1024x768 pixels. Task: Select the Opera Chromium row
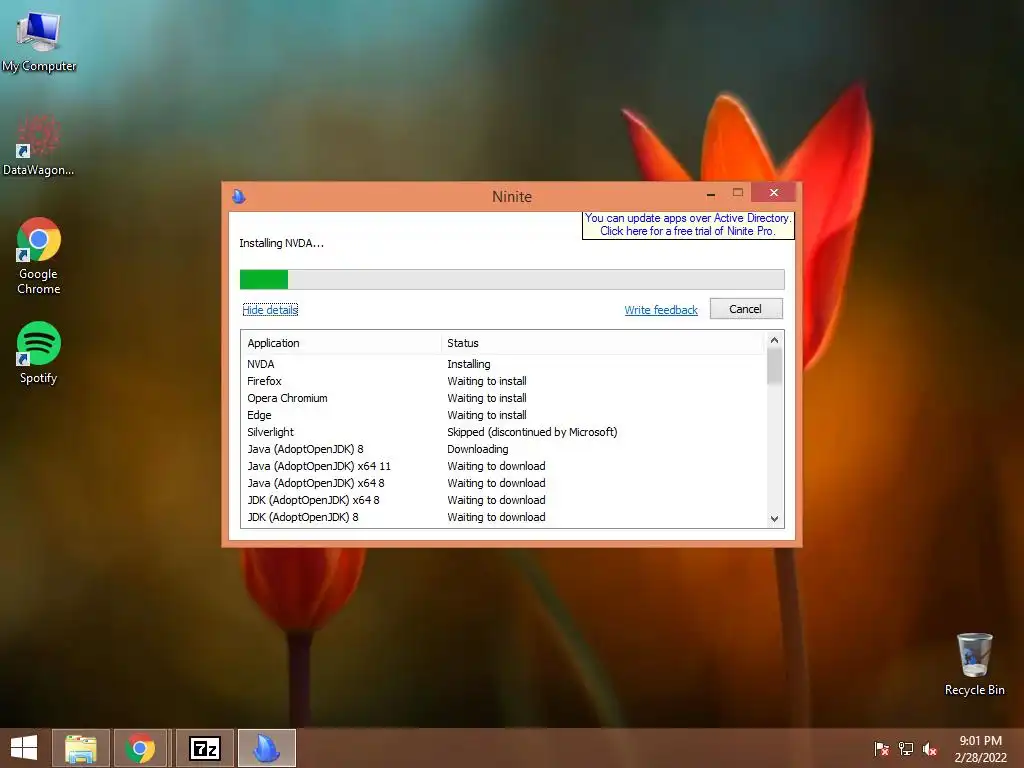tap(503, 398)
